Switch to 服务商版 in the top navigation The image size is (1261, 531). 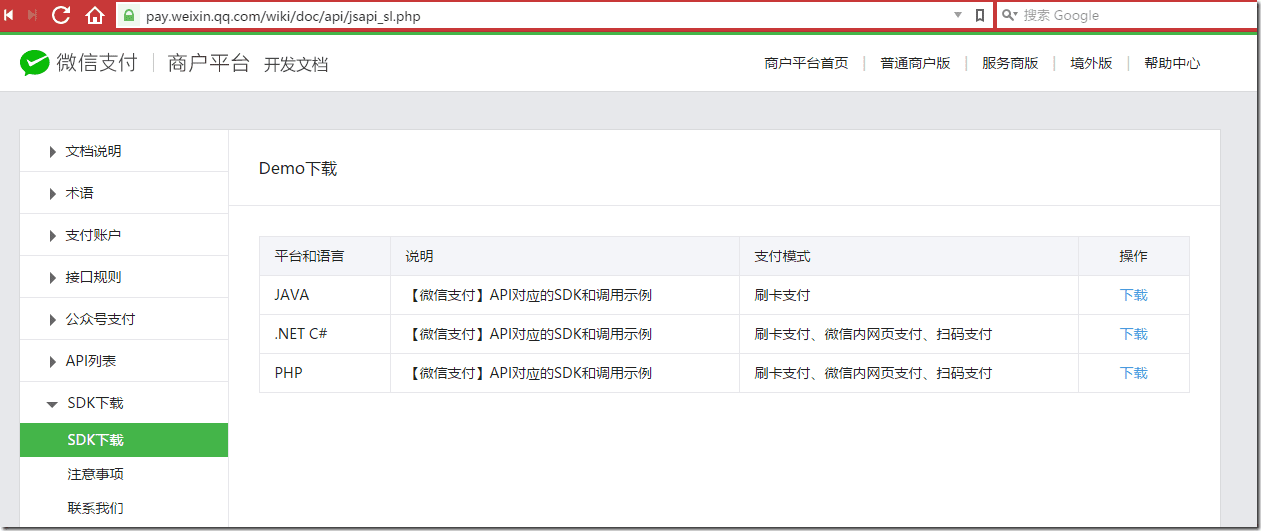[x=1010, y=63]
